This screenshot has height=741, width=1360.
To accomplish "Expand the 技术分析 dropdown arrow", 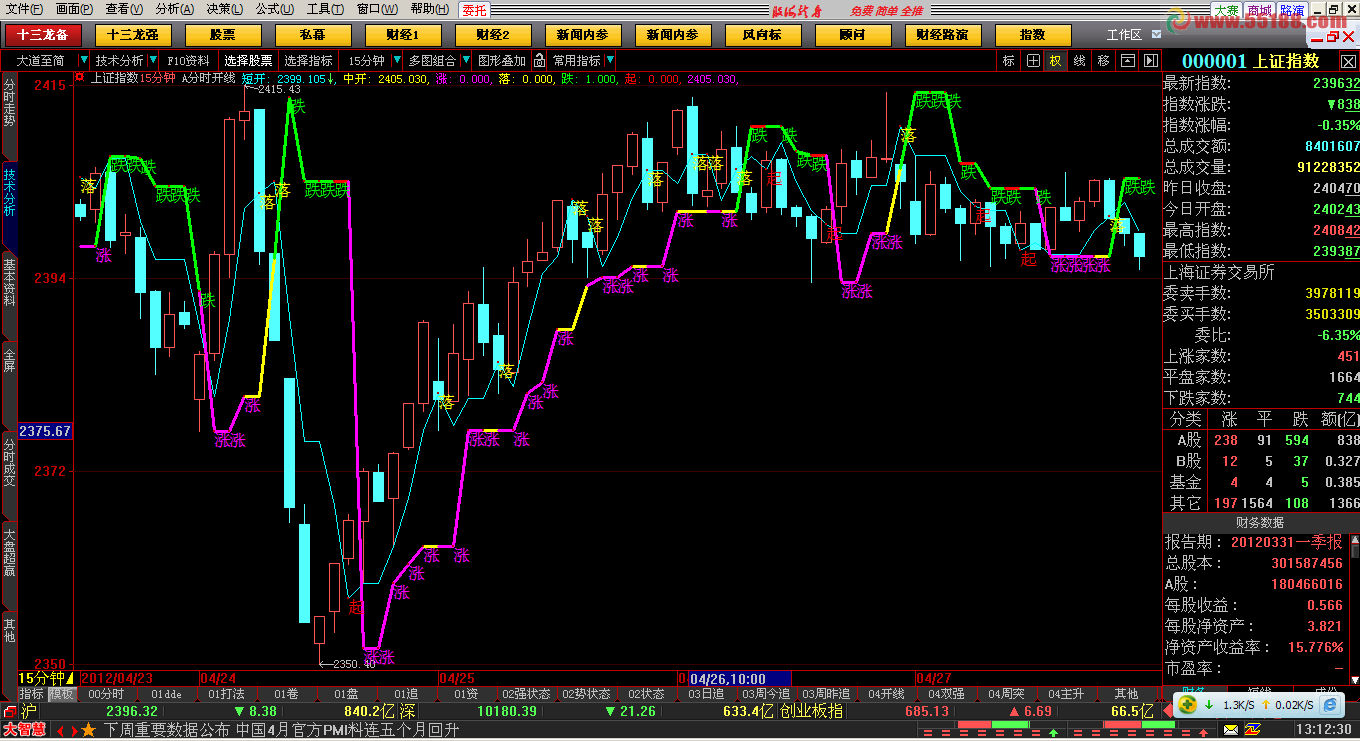I will (x=152, y=60).
